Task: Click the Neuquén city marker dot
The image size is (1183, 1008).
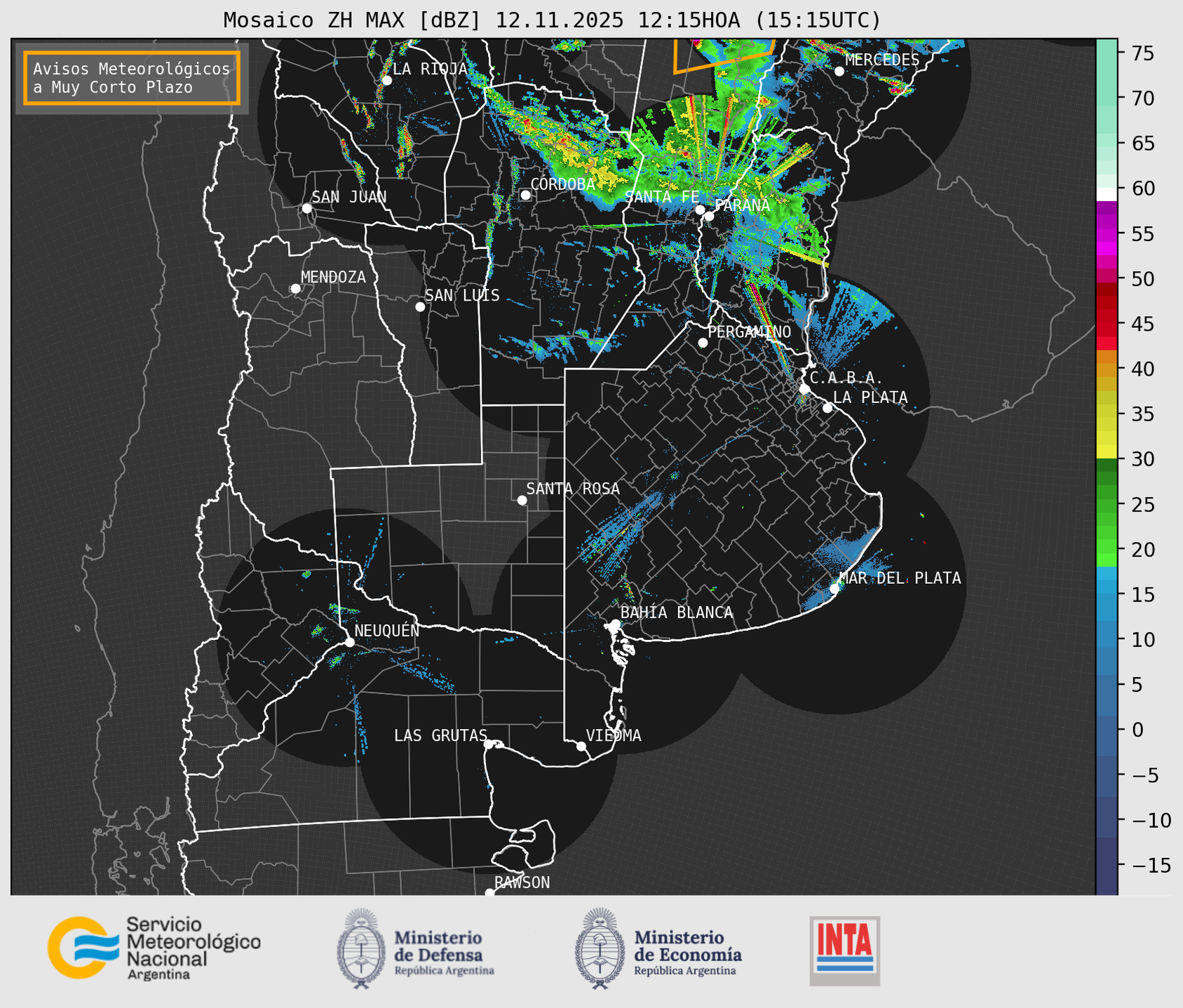Action: (x=349, y=642)
